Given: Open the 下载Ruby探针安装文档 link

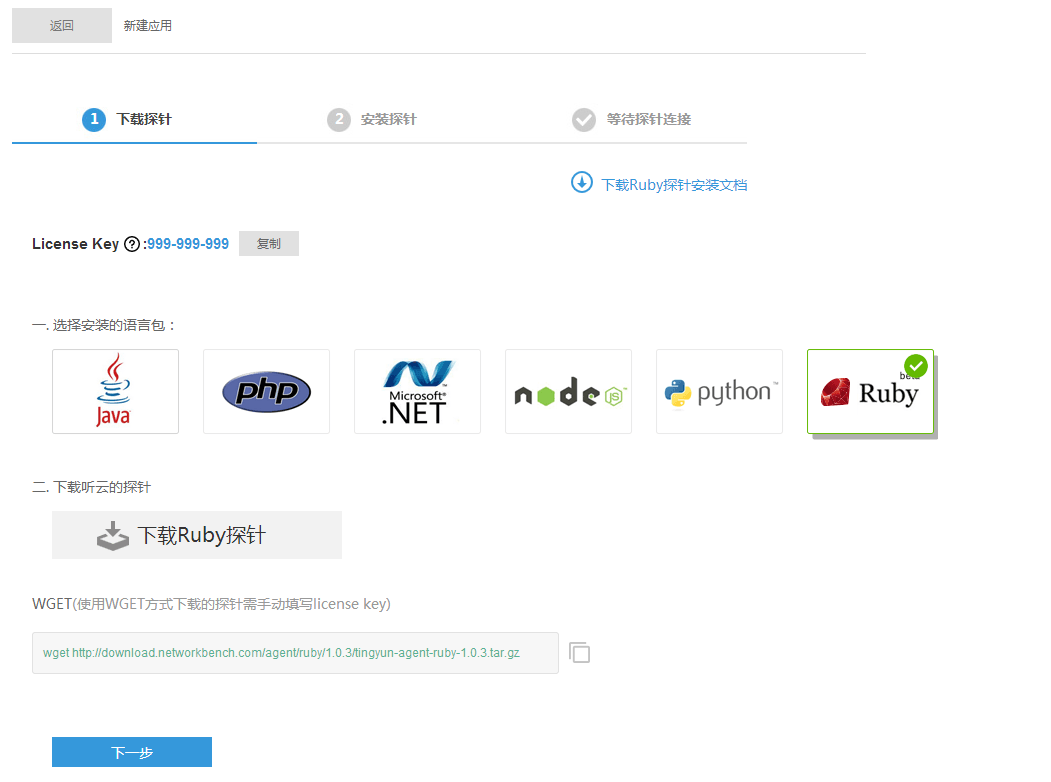Looking at the screenshot, I should [x=674, y=185].
